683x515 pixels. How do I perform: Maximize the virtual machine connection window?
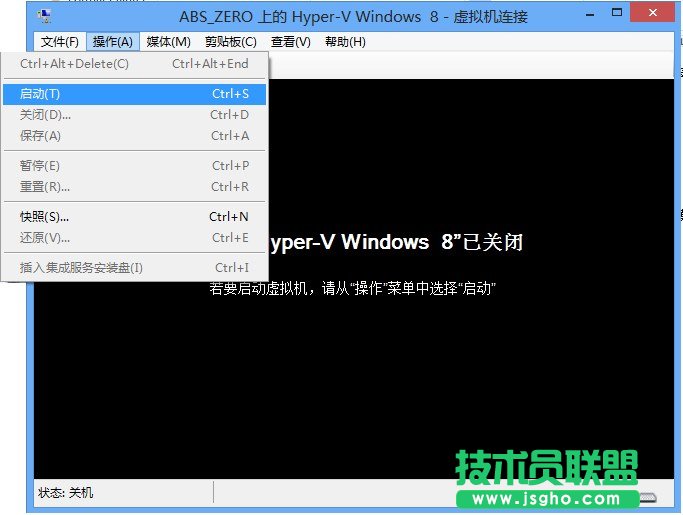[617, 13]
